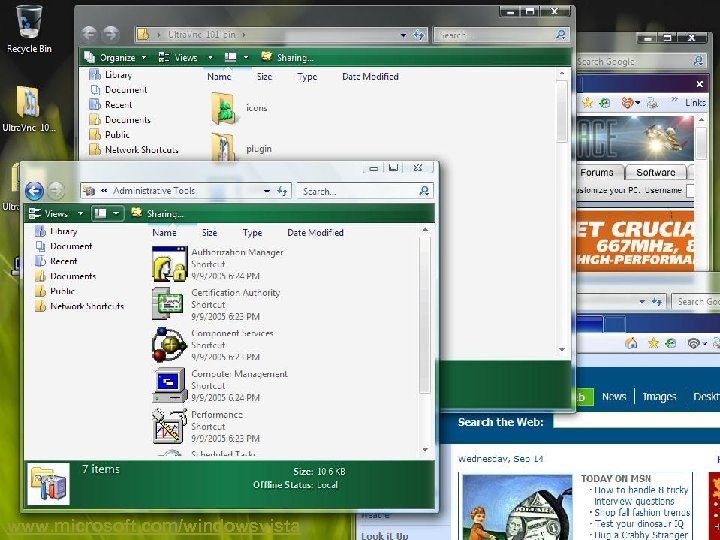Click Search the Web input field
720x540 pixels.
click(636, 422)
